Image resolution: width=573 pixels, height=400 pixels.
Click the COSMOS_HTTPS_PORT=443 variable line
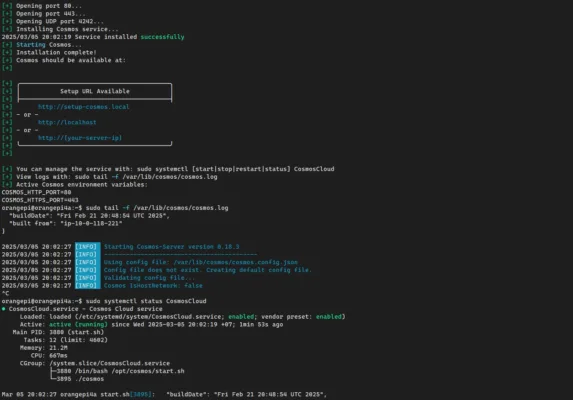click(40, 200)
